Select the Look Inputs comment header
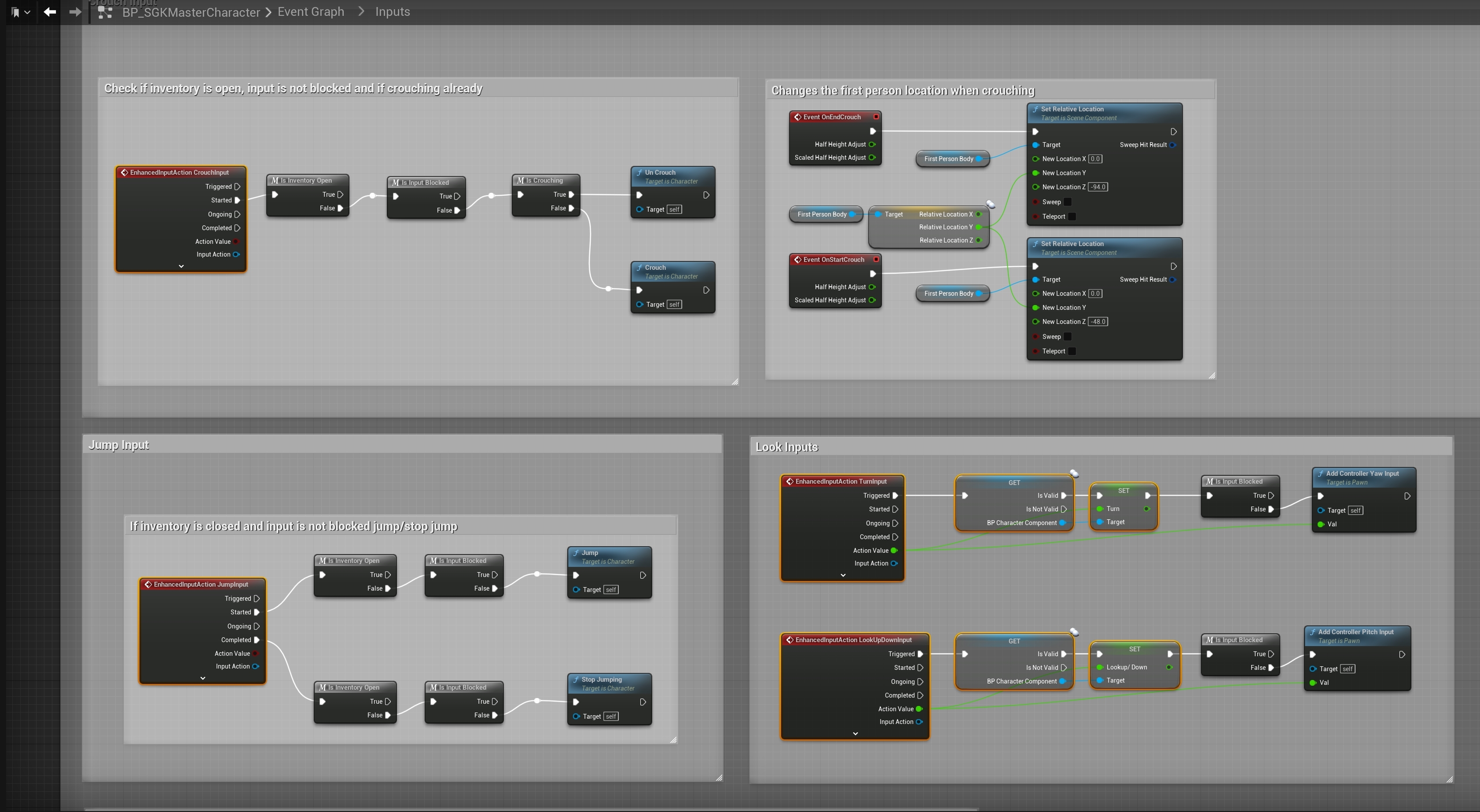 786,447
